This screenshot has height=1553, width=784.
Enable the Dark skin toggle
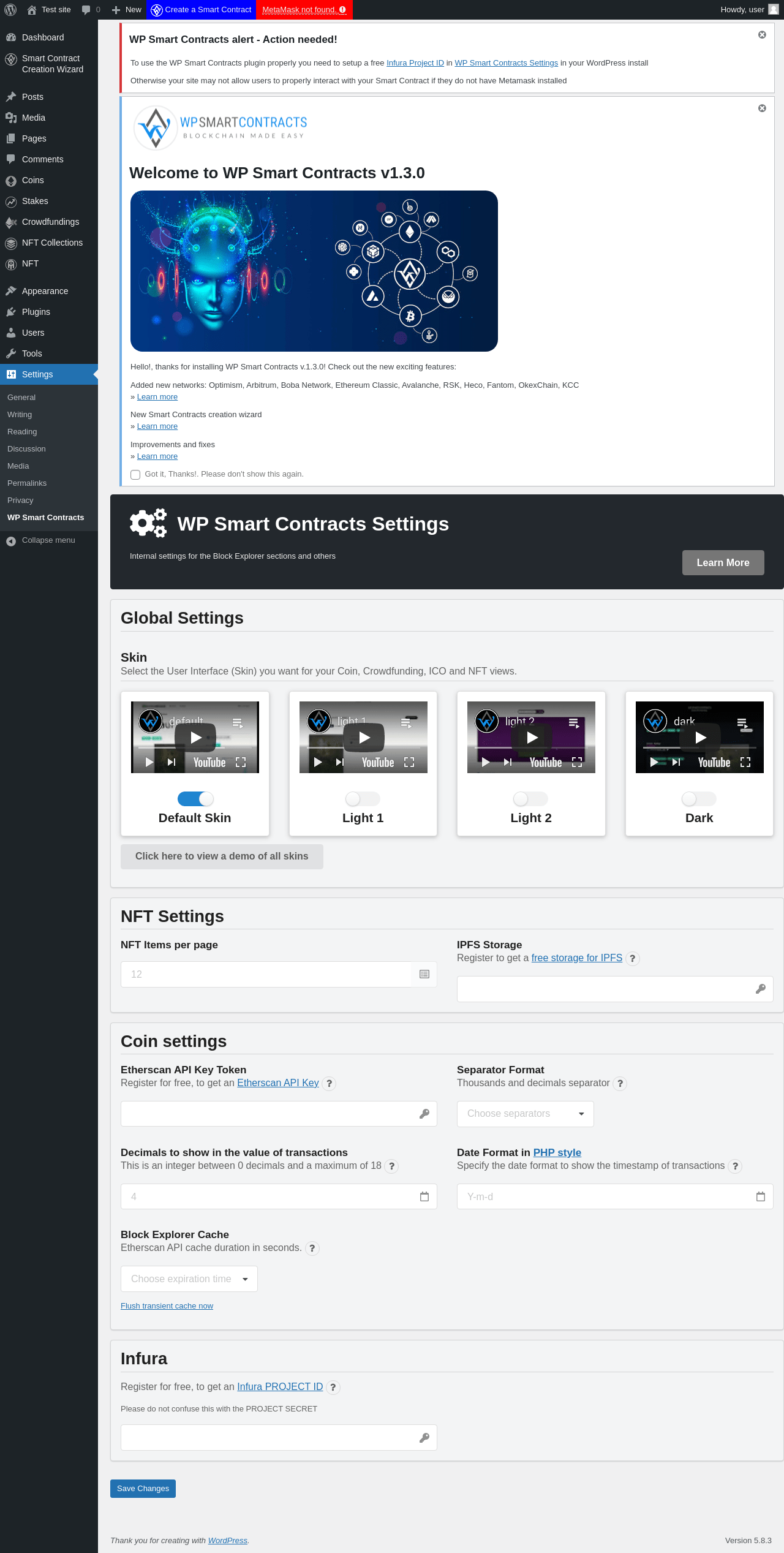point(699,799)
